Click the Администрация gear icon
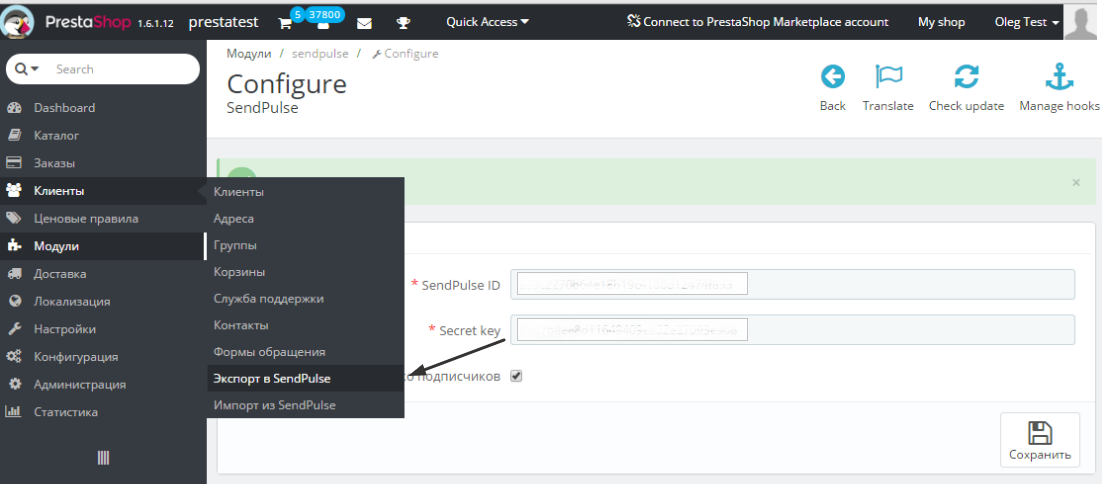Screen dimensions: 1102x484 14,384
